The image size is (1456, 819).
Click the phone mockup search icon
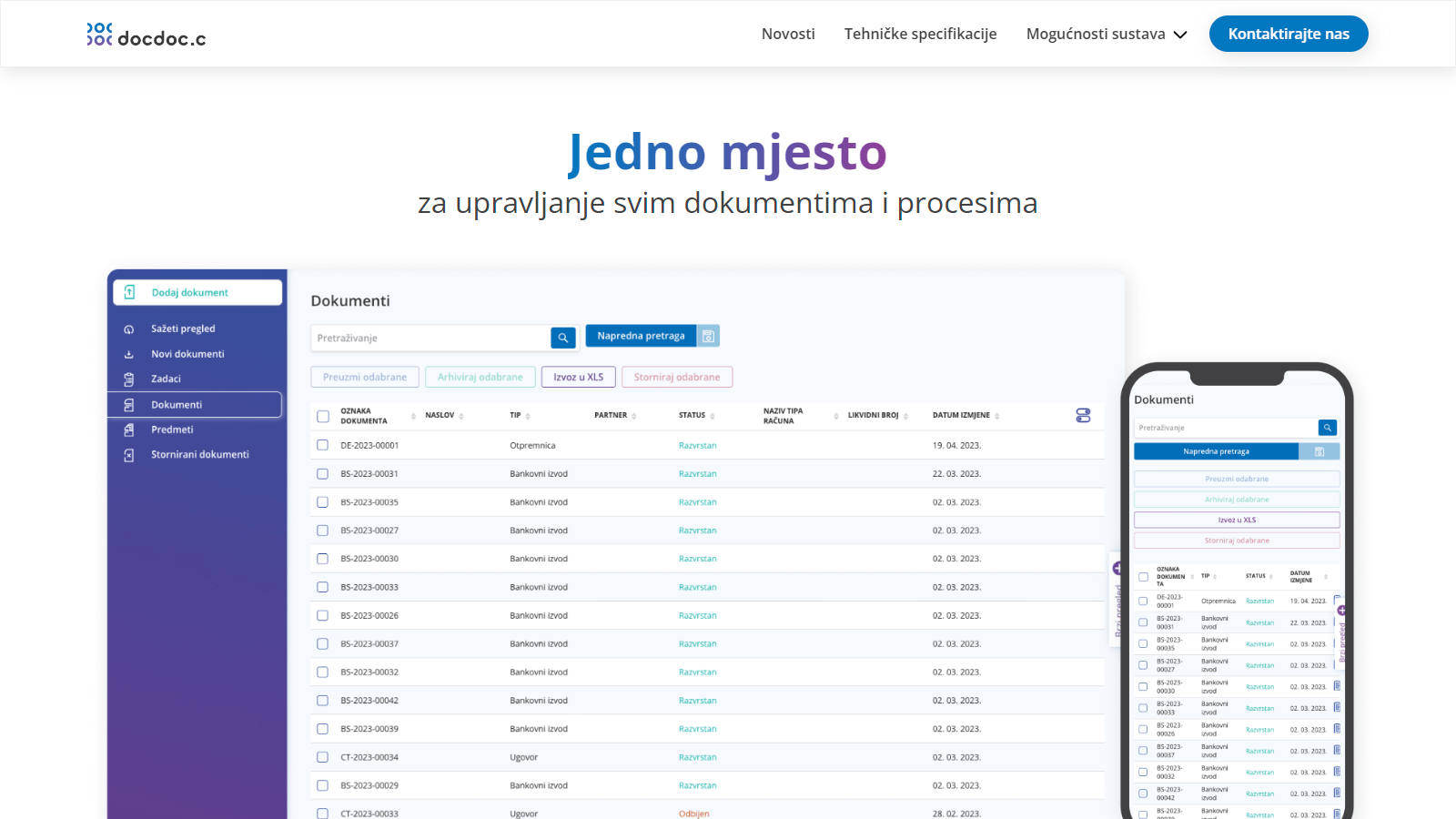point(1328,428)
